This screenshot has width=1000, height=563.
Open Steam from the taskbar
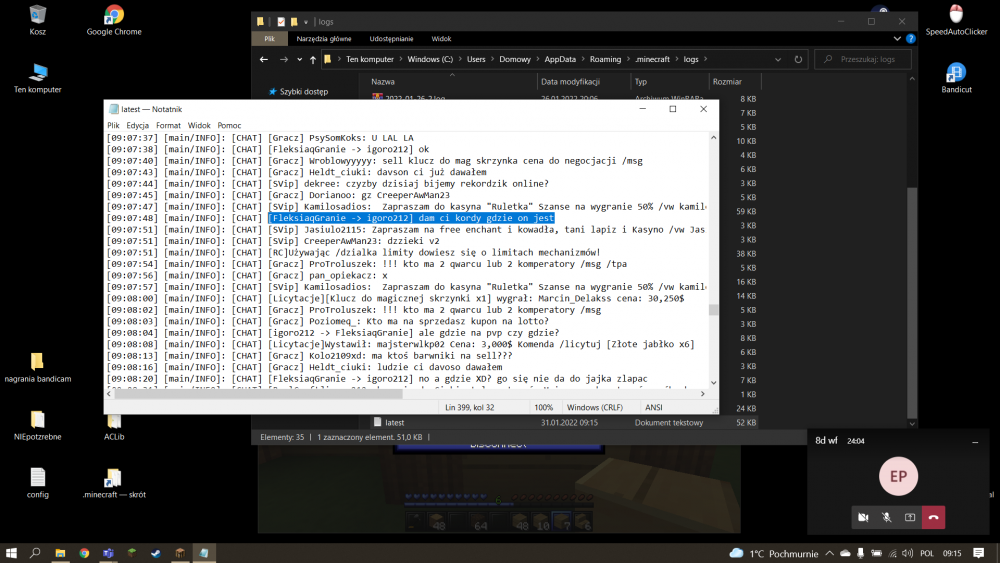pos(155,552)
